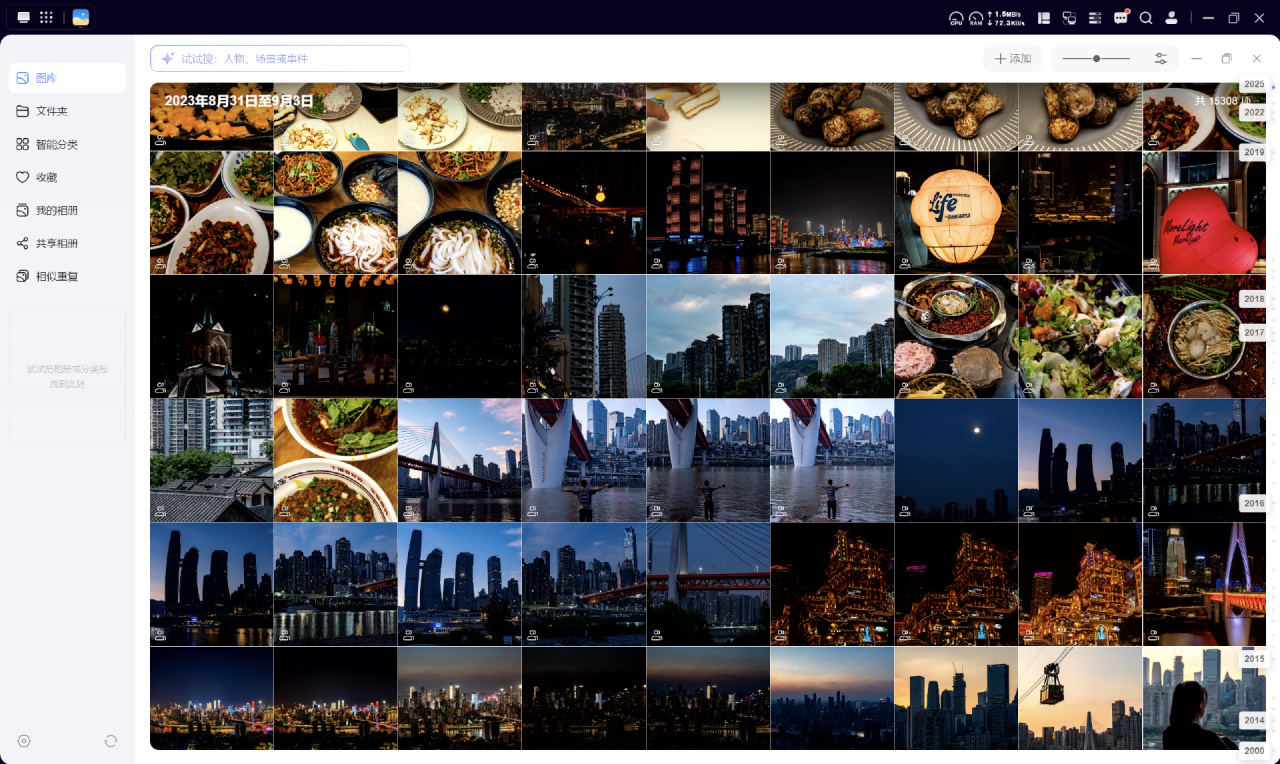This screenshot has width=1280, height=764.
Task: Jump to year 2018 on the timeline
Action: click(1254, 299)
